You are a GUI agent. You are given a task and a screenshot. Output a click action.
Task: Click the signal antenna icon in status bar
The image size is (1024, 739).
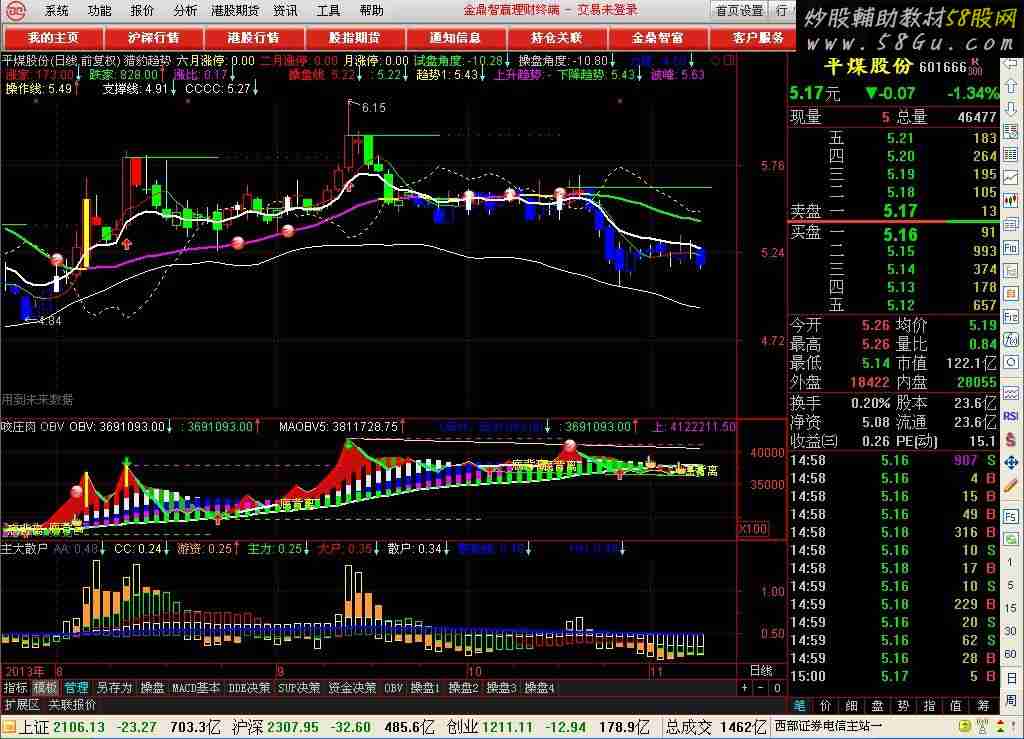[982, 726]
